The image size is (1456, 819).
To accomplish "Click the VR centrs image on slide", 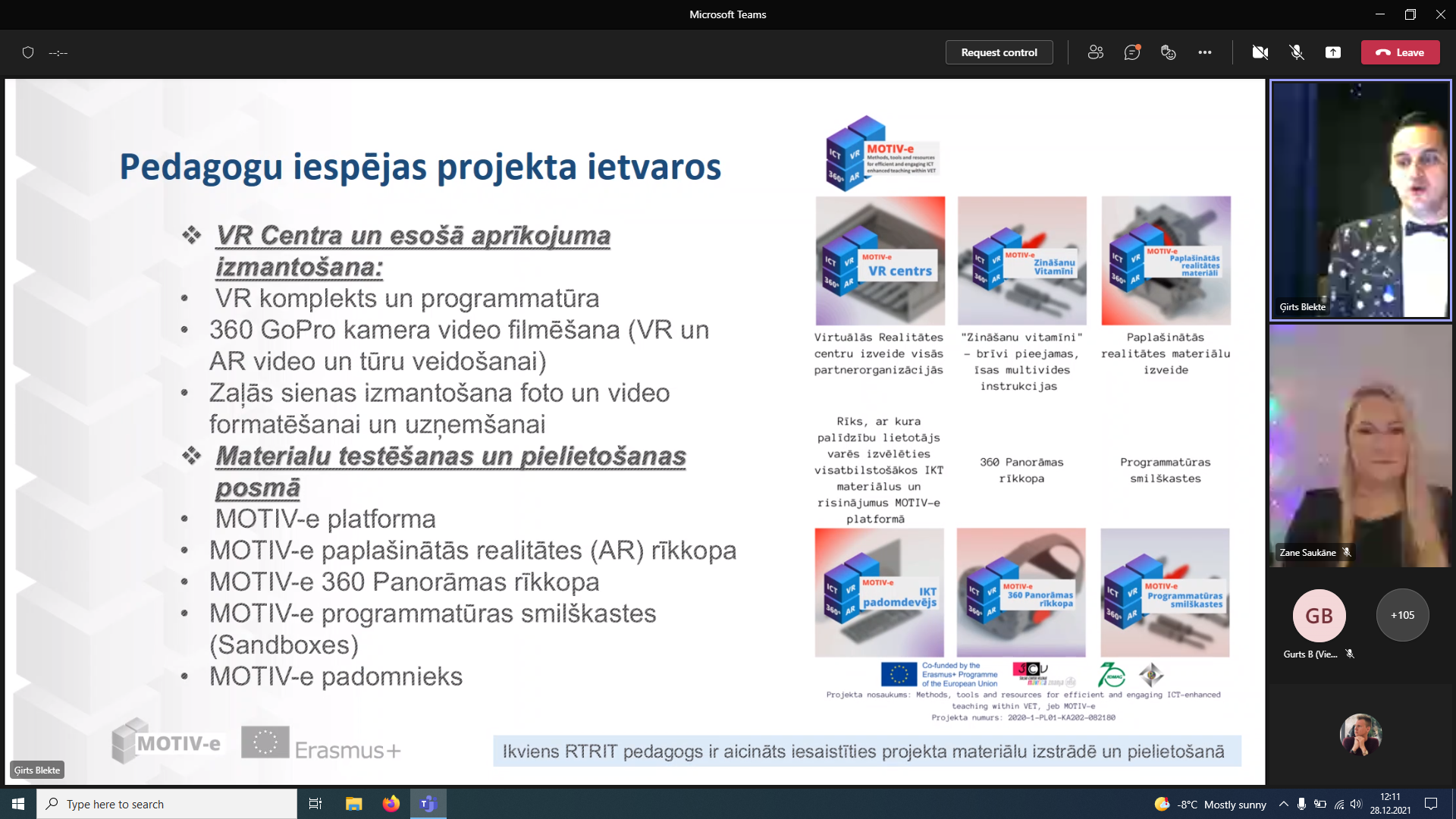I will [880, 261].
